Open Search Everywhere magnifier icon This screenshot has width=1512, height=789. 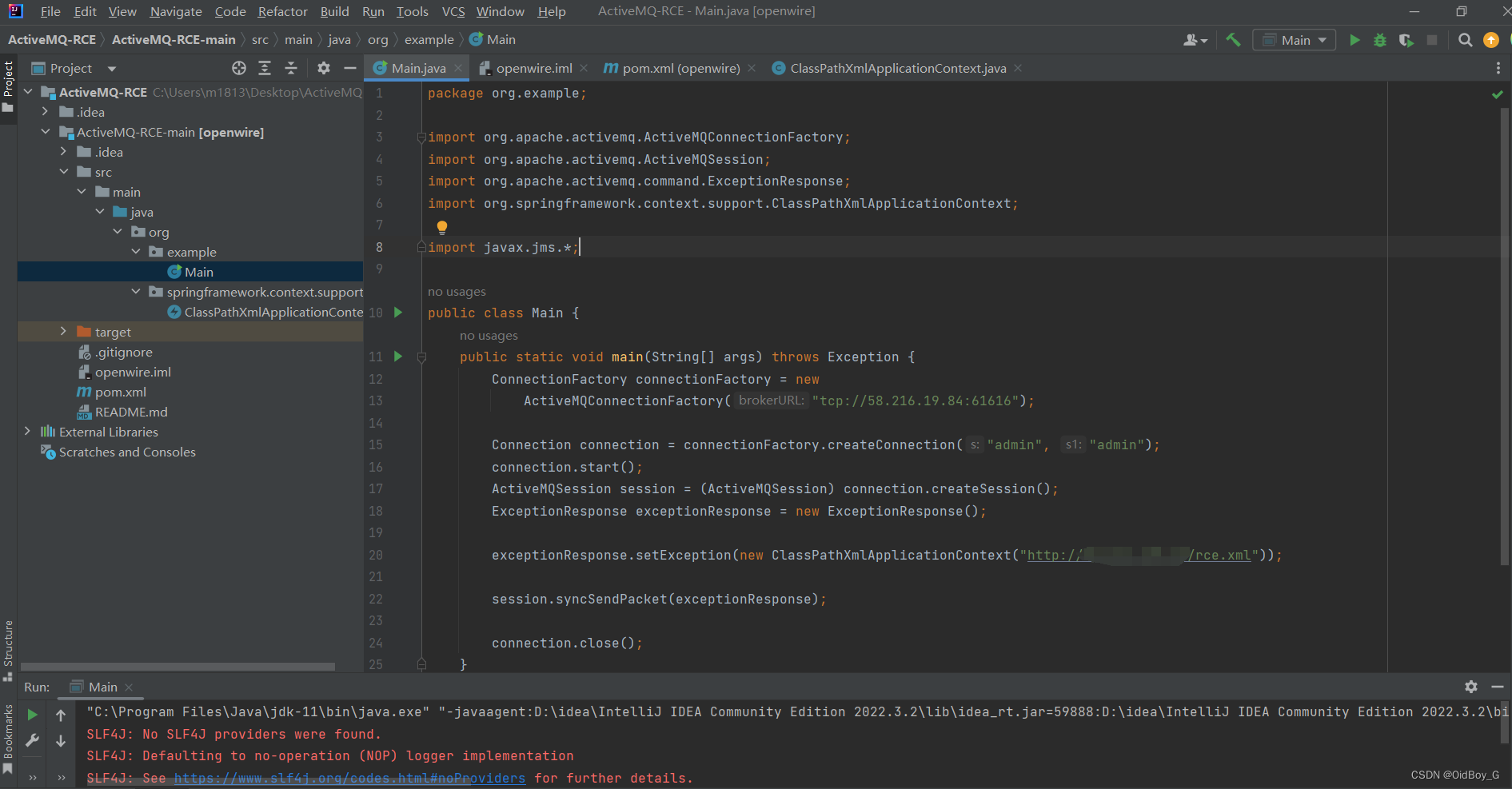1465,40
